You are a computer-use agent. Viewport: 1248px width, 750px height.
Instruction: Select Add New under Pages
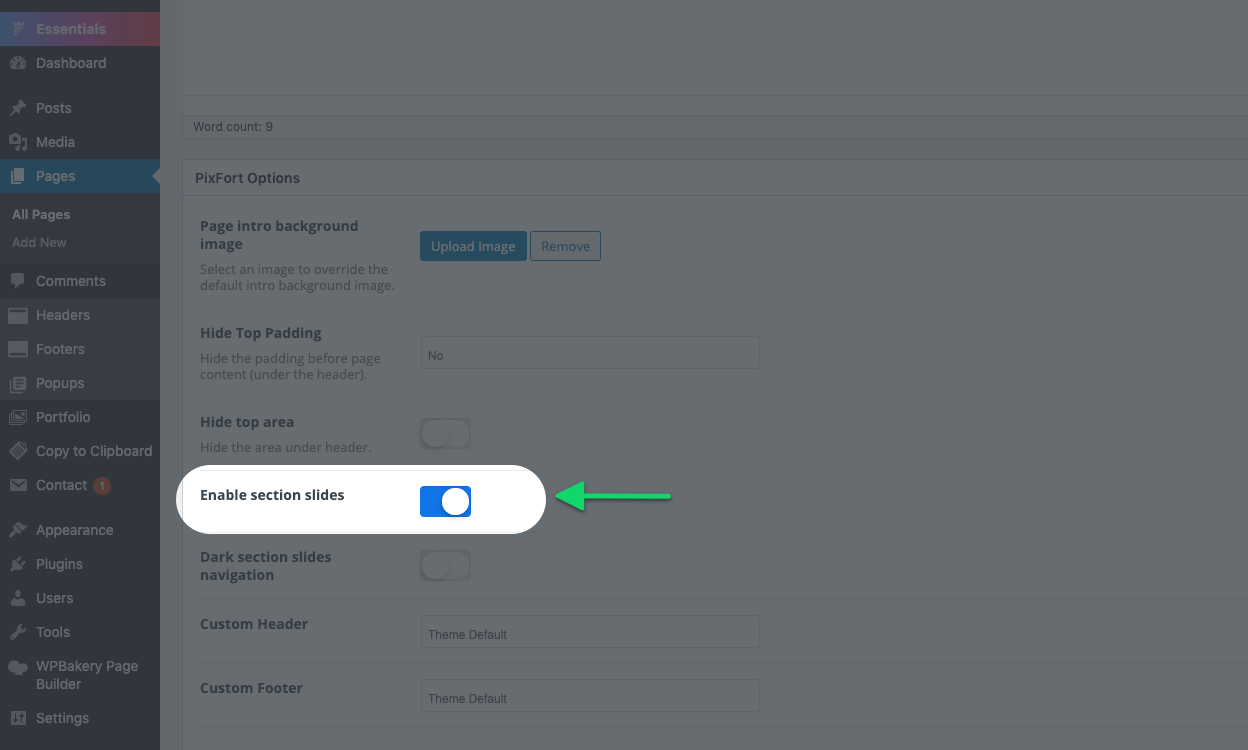(x=39, y=242)
